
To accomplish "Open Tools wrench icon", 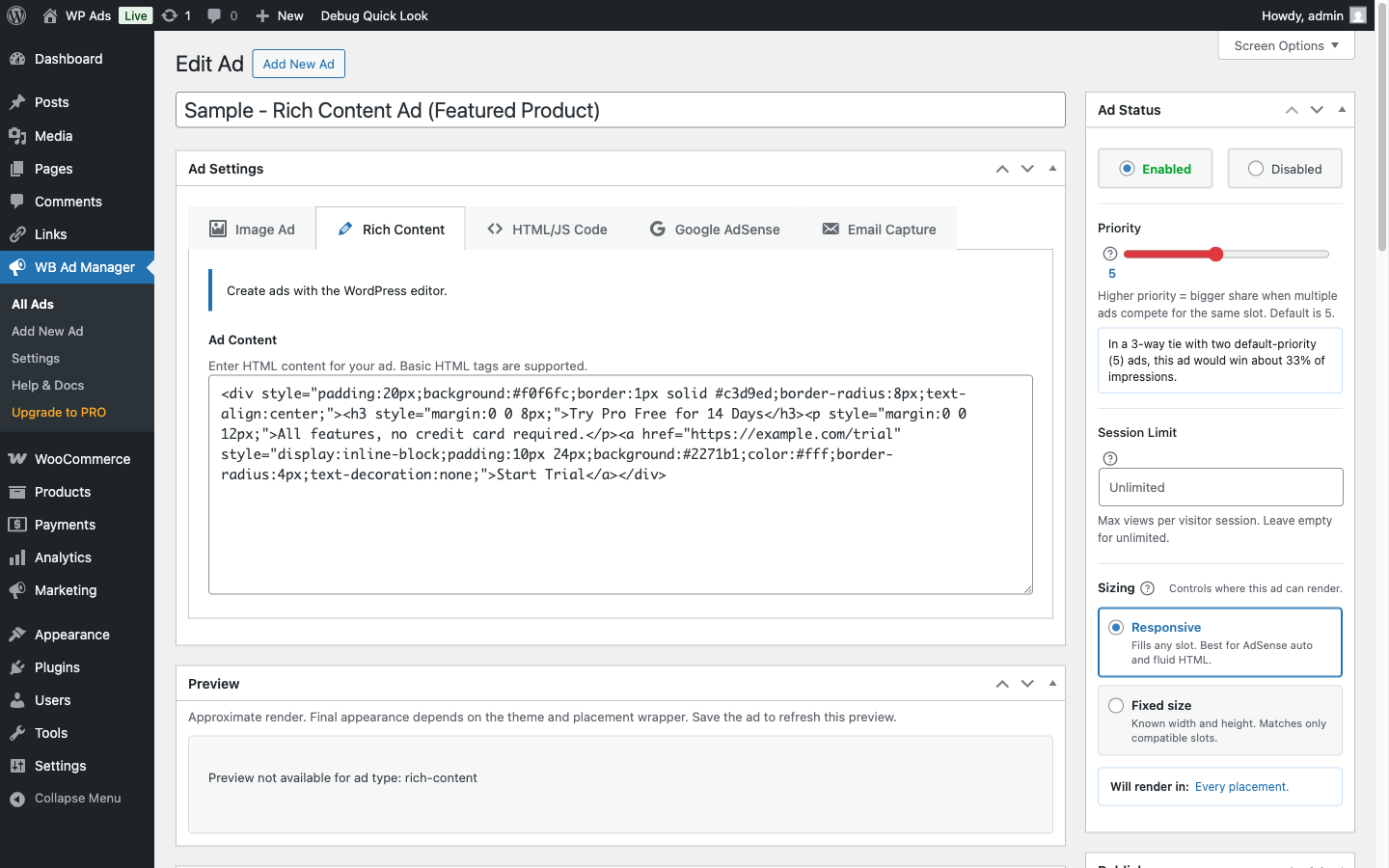I will (17, 733).
